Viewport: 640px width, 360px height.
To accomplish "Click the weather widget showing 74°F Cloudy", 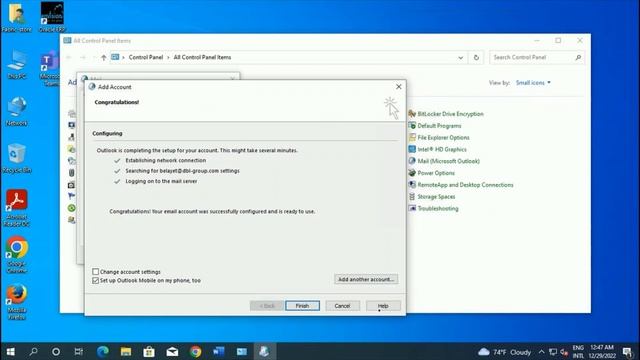I will coord(504,352).
